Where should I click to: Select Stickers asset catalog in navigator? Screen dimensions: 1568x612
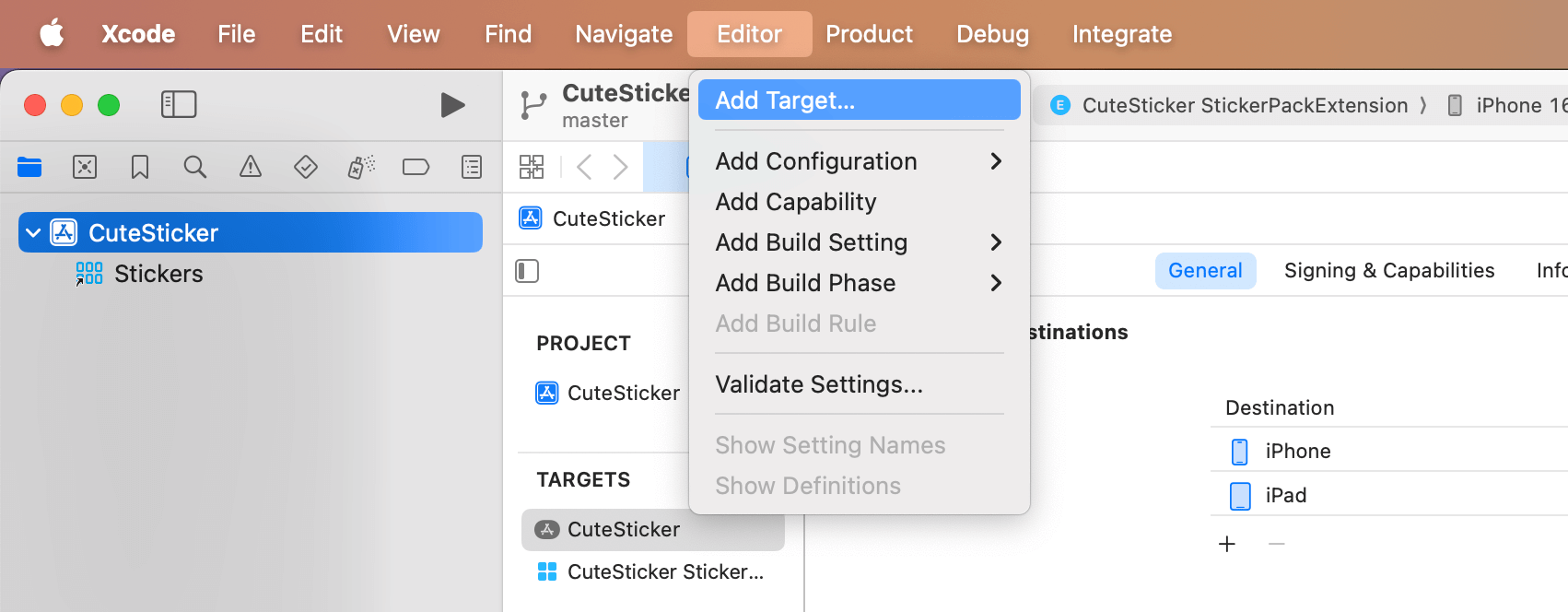tap(158, 274)
